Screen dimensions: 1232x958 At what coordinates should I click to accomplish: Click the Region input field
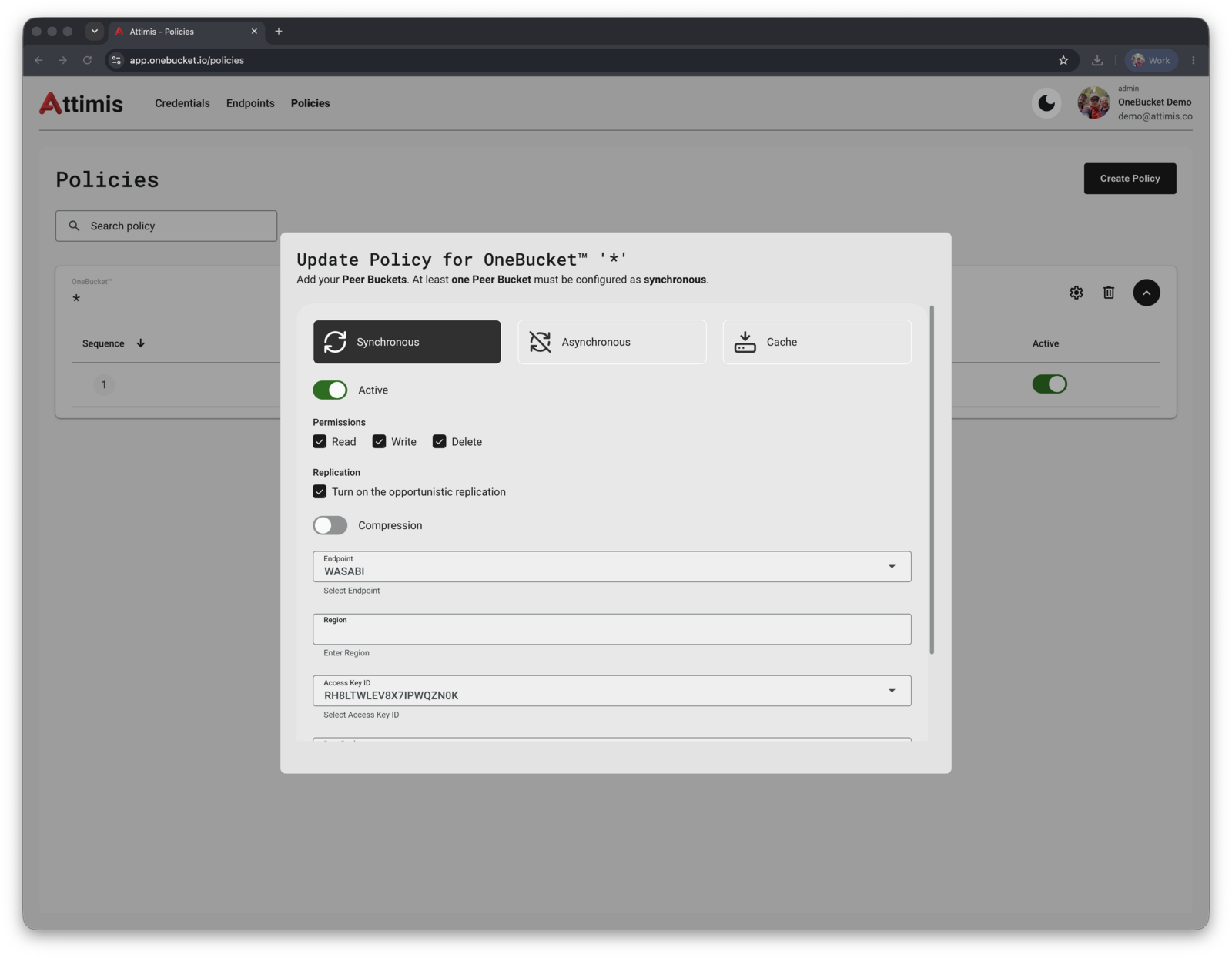point(611,629)
